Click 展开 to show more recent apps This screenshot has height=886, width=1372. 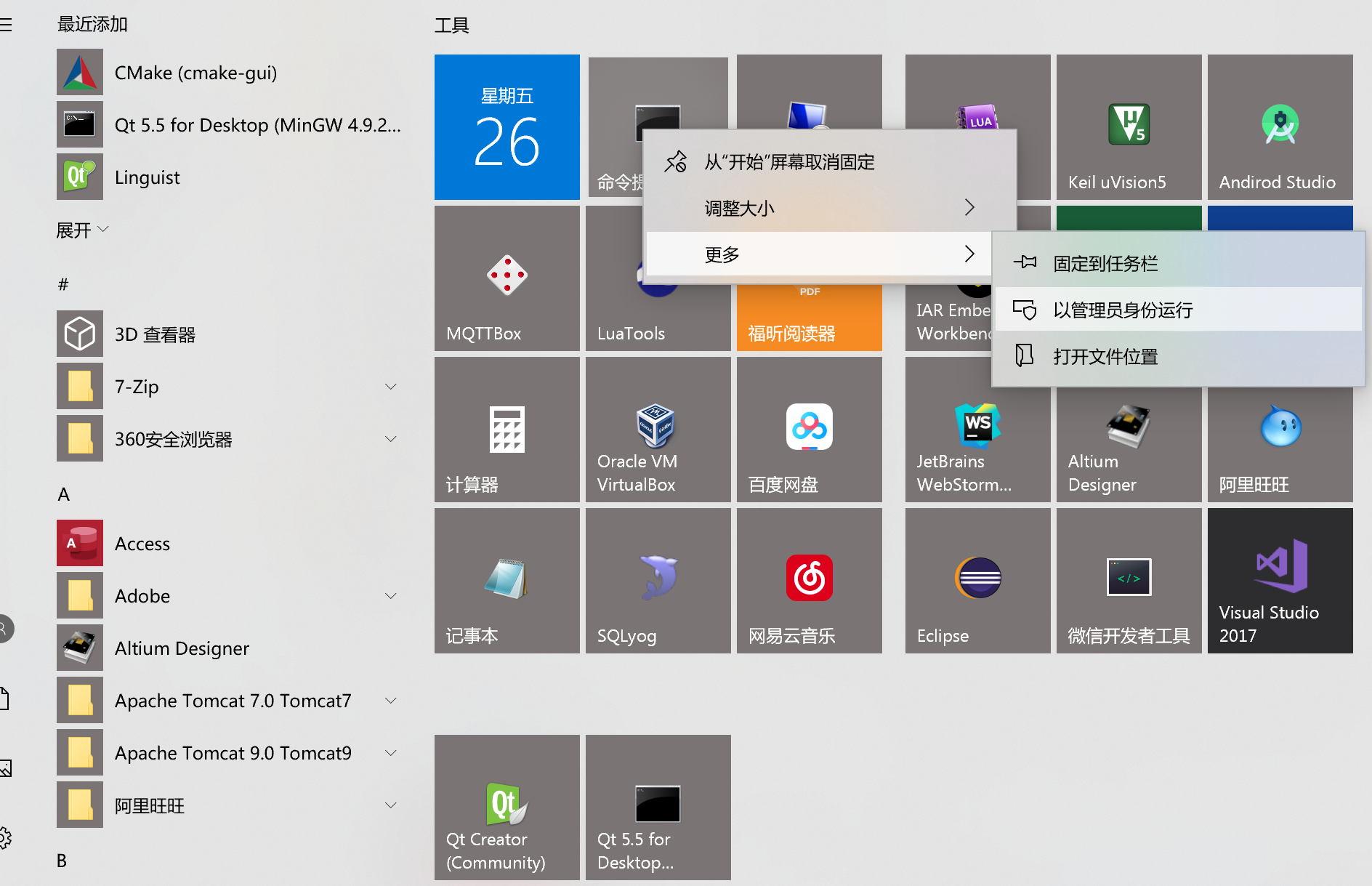click(82, 230)
